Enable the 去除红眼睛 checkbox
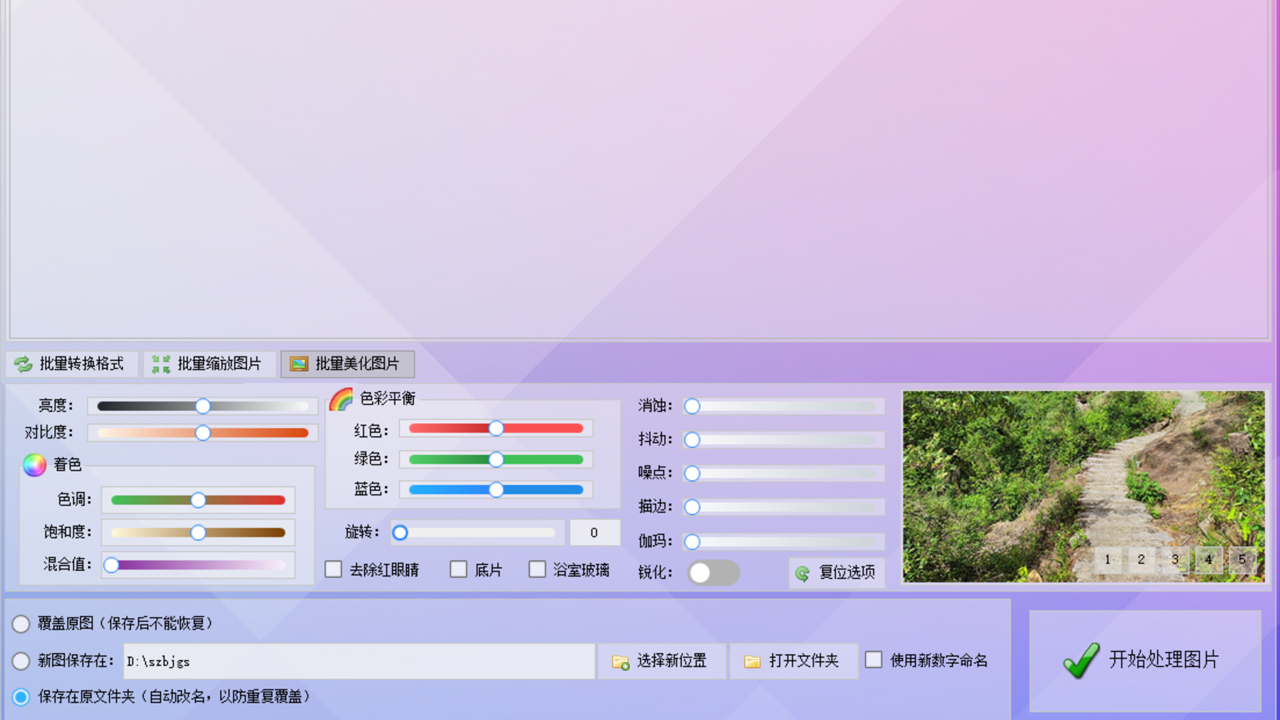Viewport: 1280px width, 720px height. tap(333, 569)
